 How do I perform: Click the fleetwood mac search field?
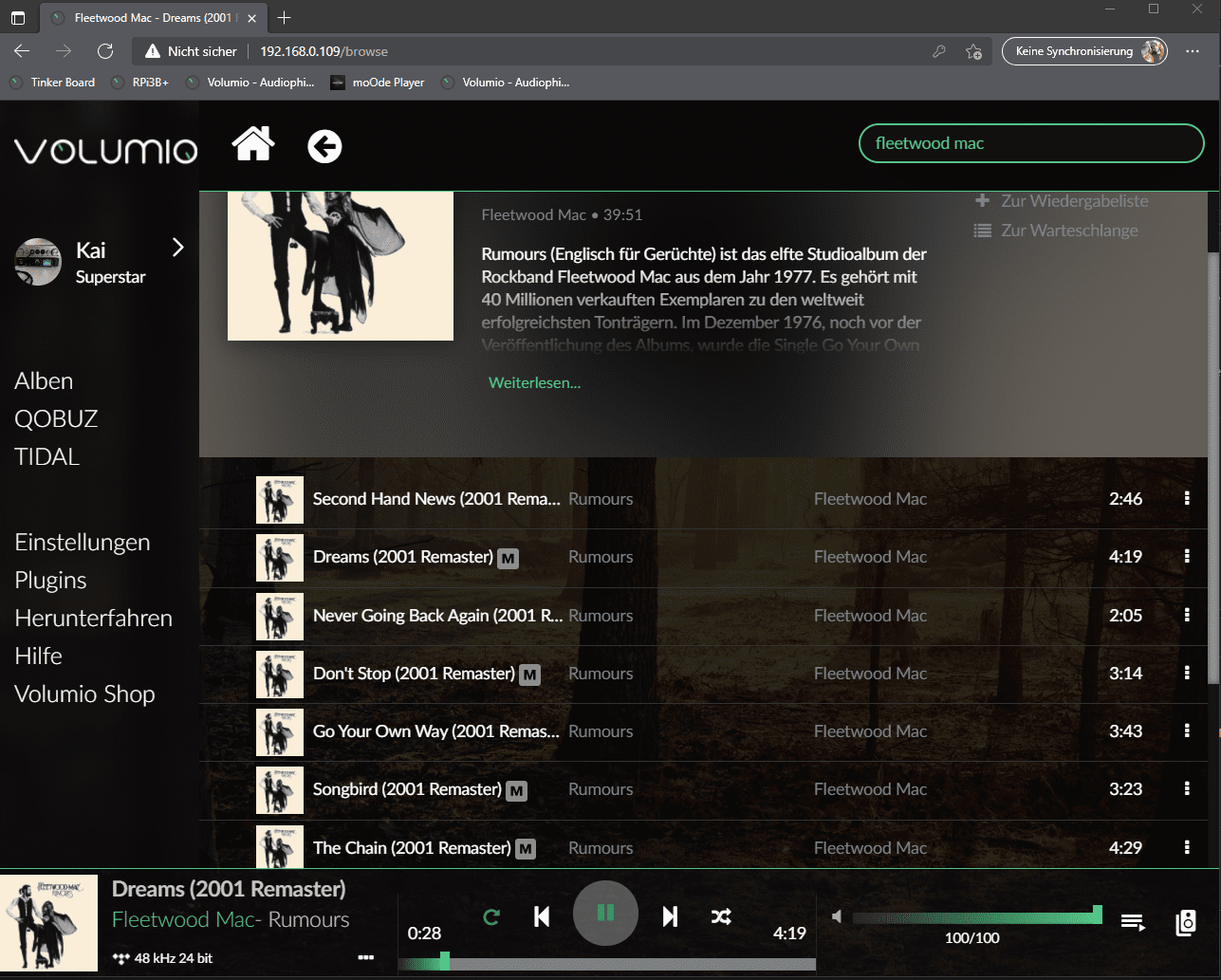coord(1031,143)
